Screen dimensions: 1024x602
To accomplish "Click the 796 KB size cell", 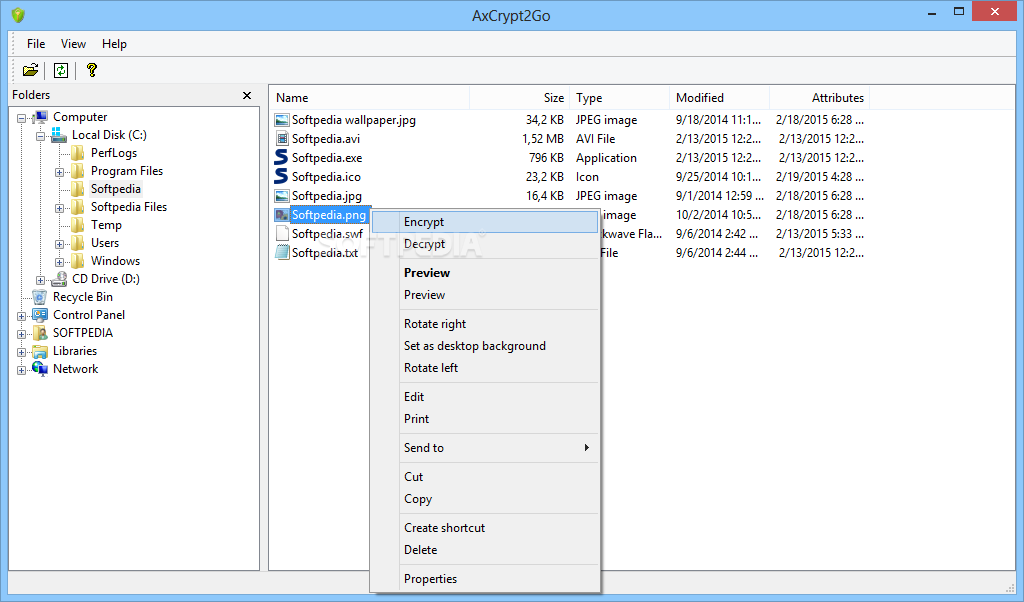I will [547, 158].
